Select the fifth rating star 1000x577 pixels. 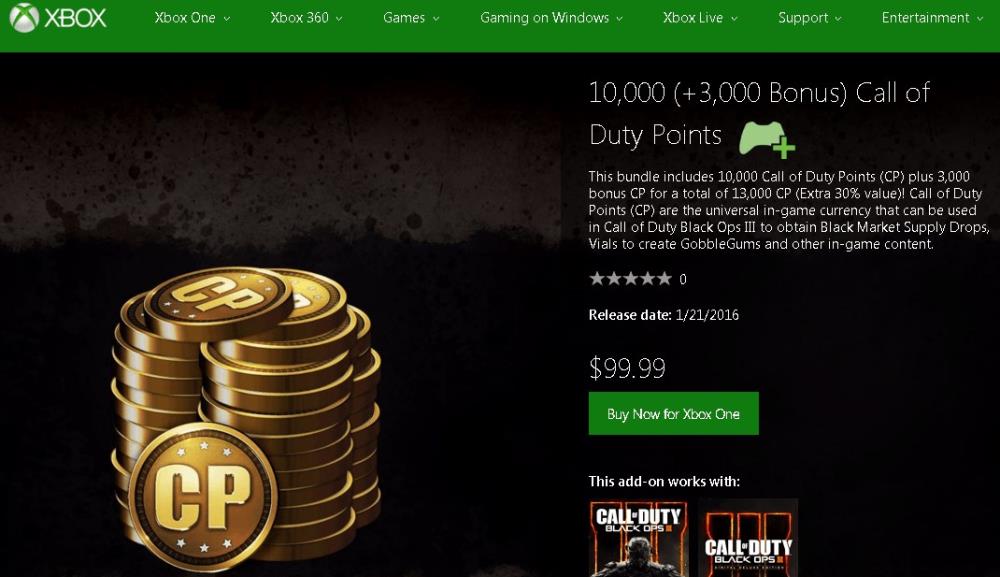click(664, 279)
